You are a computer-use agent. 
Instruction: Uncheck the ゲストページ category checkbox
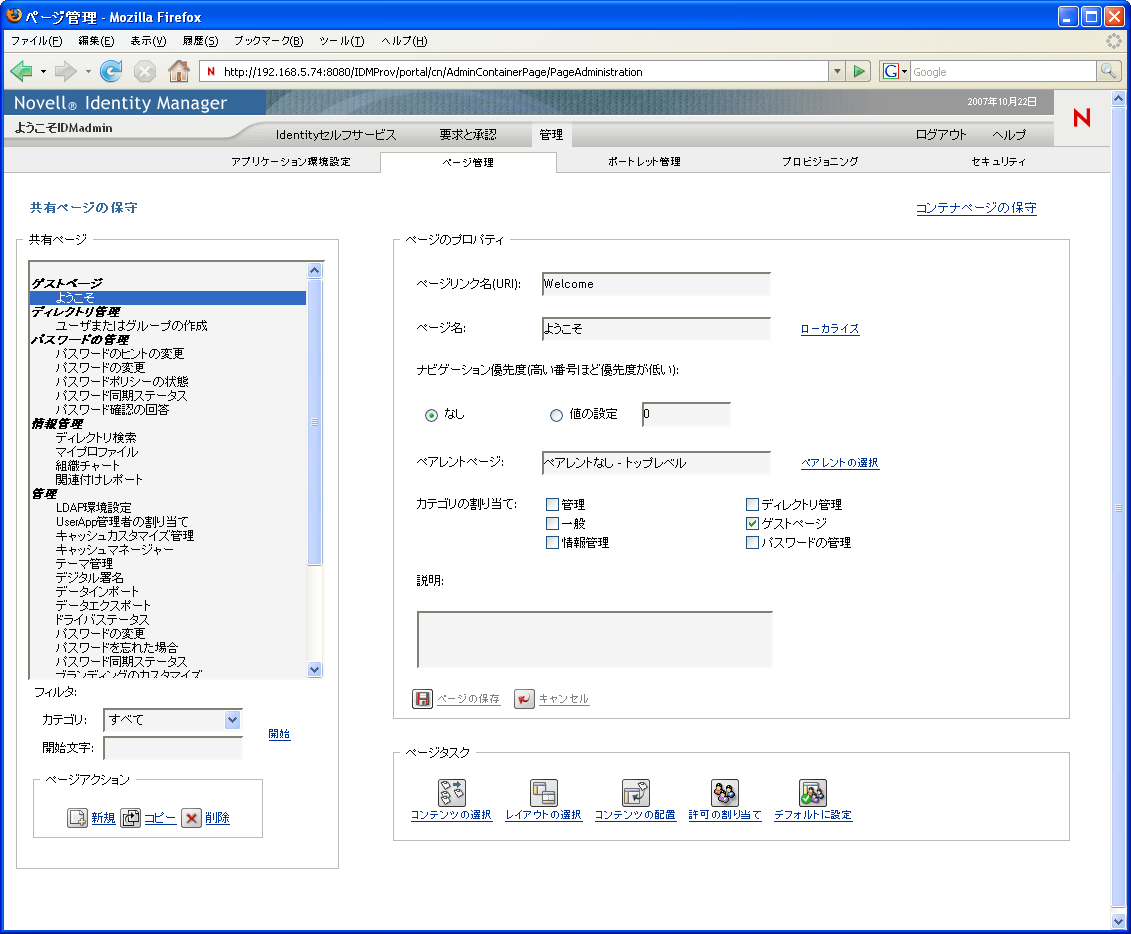click(752, 524)
